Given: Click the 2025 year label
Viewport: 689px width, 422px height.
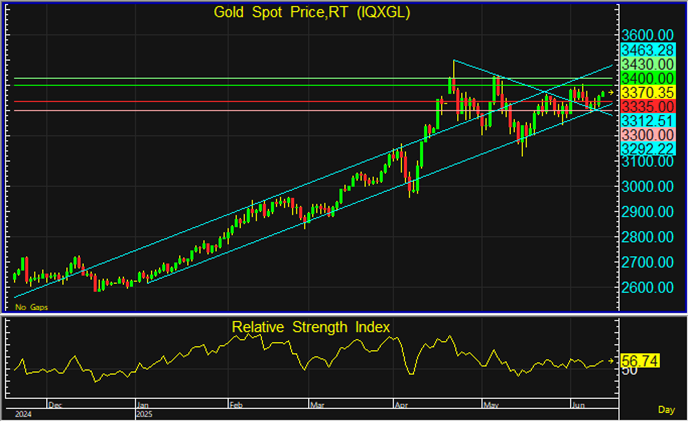Looking at the screenshot, I should 145,414.
